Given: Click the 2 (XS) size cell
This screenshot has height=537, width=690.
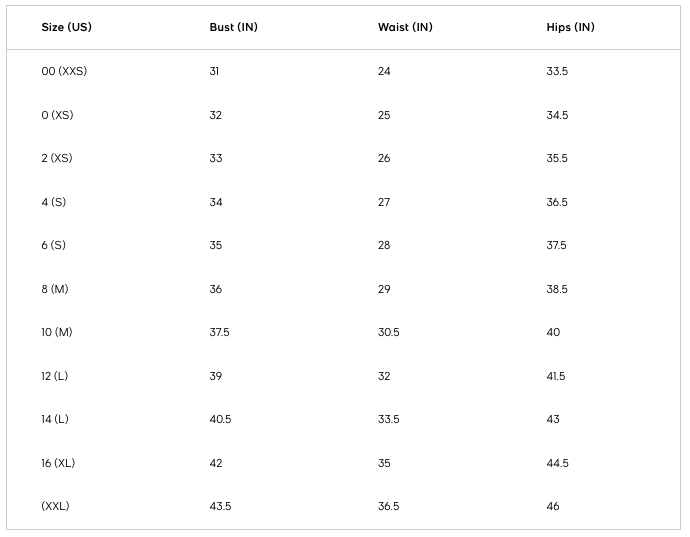Looking at the screenshot, I should [x=57, y=158].
